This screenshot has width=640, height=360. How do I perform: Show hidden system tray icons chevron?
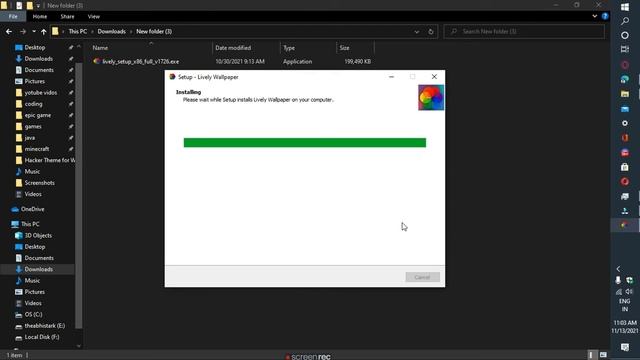coord(618,269)
